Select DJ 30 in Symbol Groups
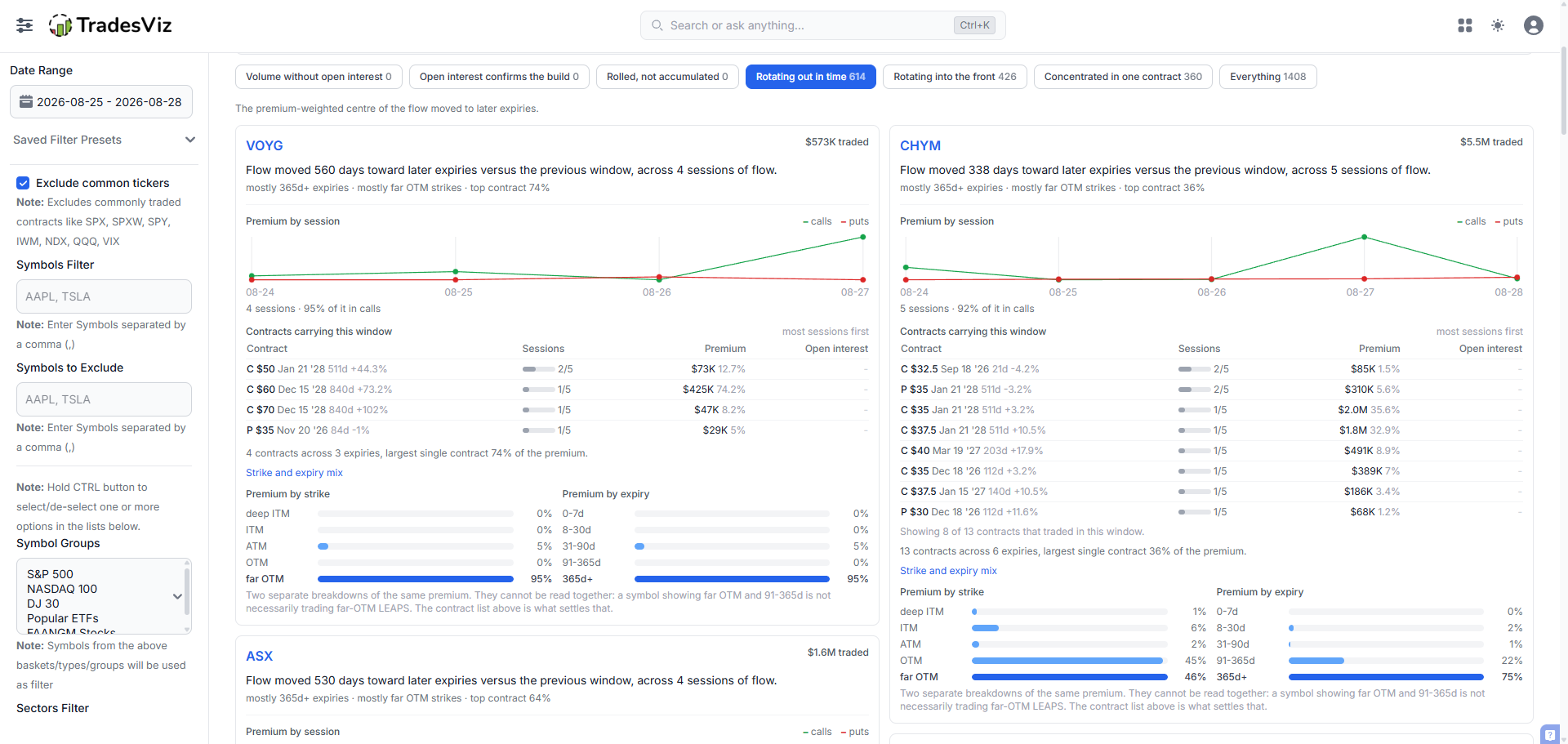Screen dimensions: 1568x744 43,604
